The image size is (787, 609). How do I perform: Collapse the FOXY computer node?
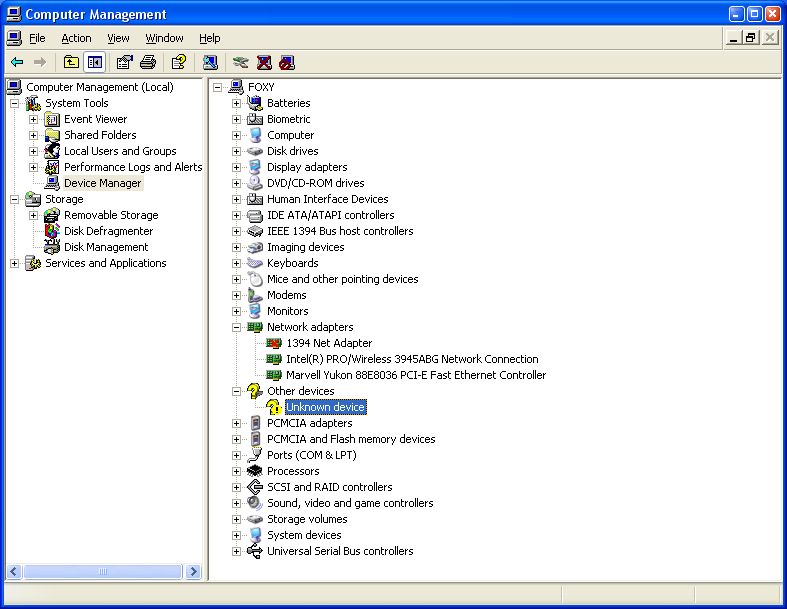click(x=217, y=87)
